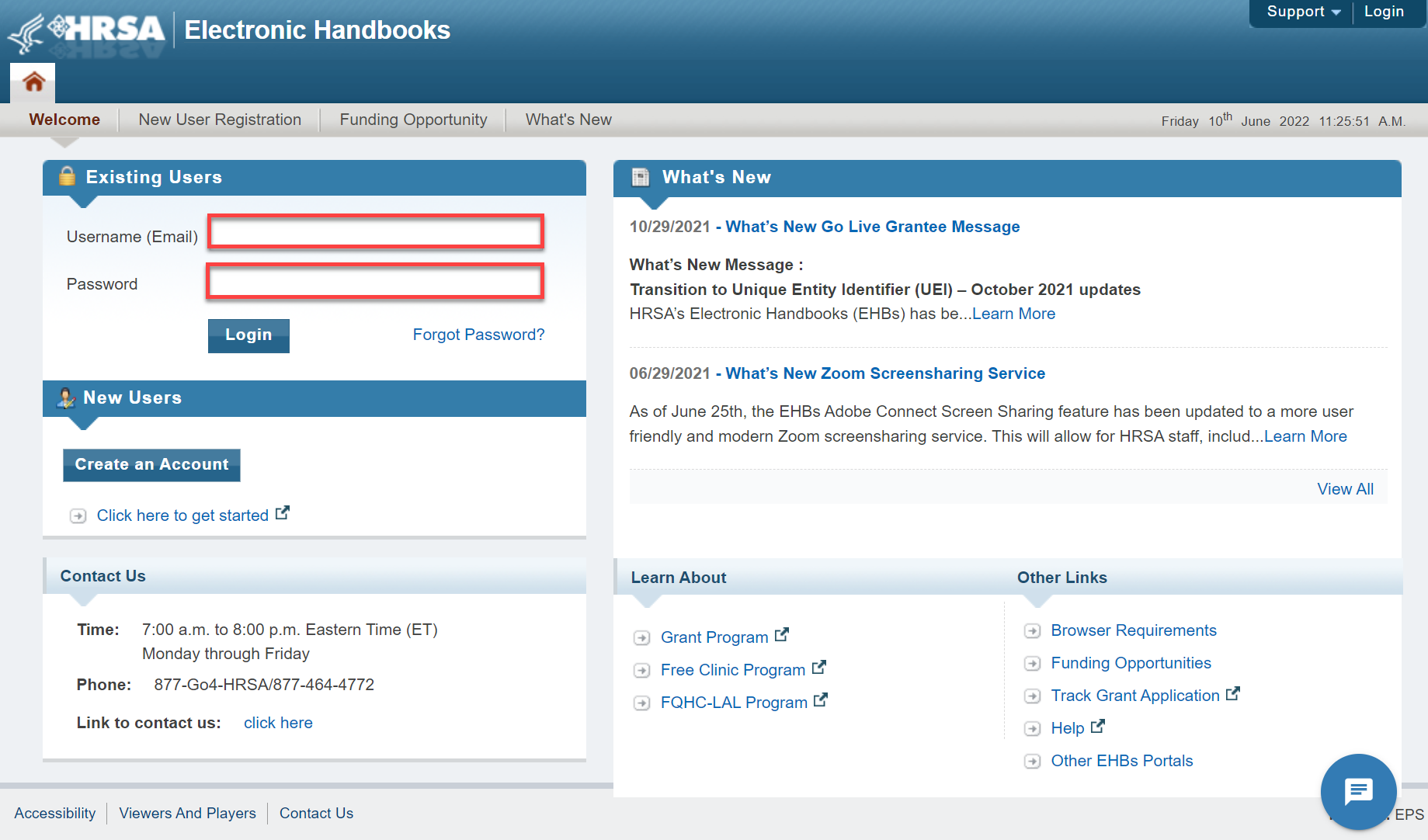Open What's New Zoom Screensharing Service
The height and width of the screenshot is (840, 1428).
(x=885, y=373)
